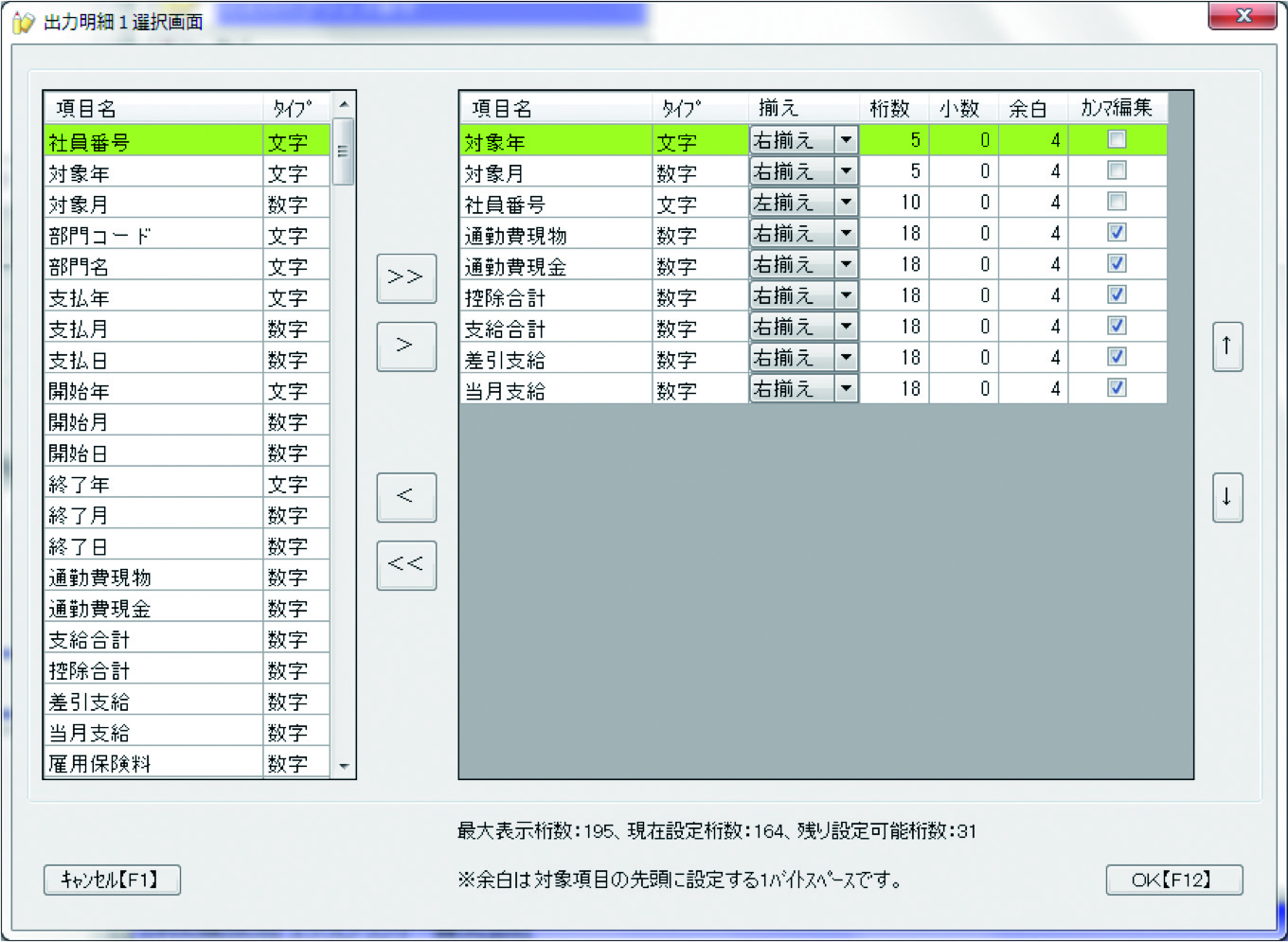Screen dimensions: 1288x942
Task: Click the add single item (>) button
Action: pyautogui.click(x=406, y=347)
